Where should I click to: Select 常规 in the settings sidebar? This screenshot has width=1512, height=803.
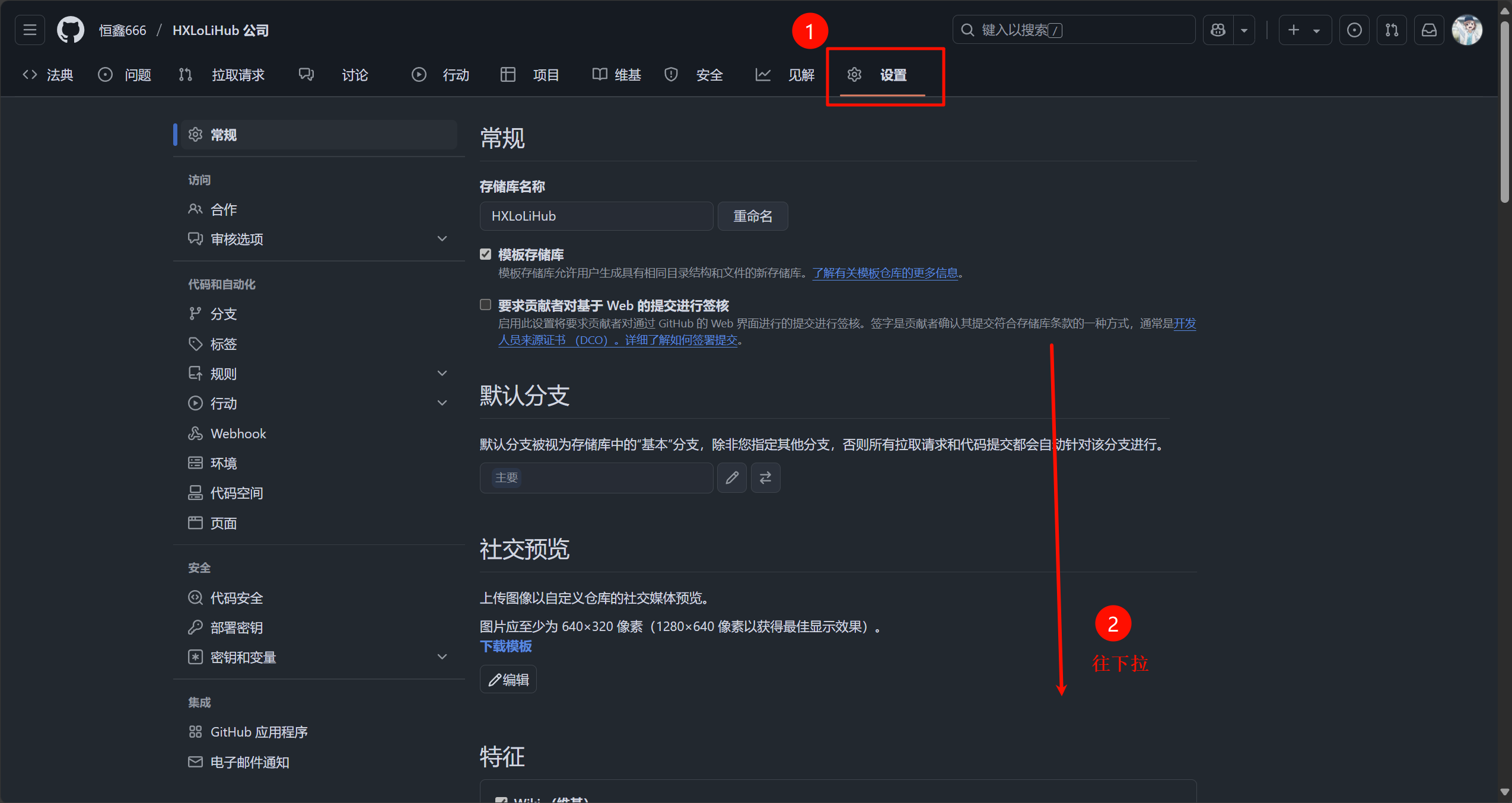tap(319, 135)
